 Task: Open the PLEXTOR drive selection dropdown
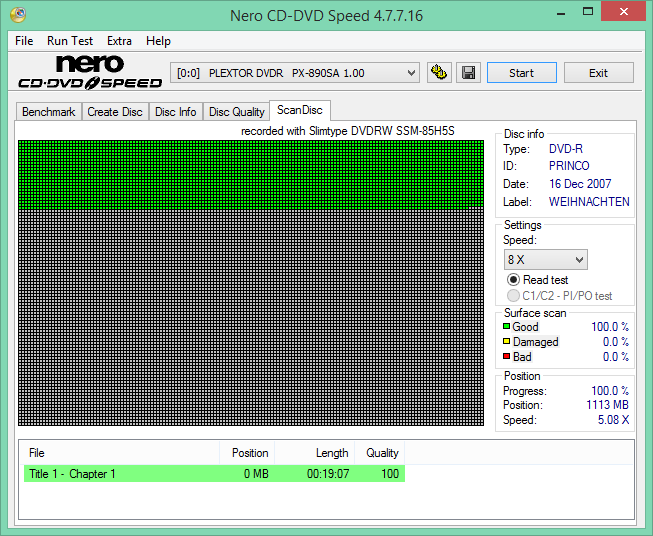point(295,73)
